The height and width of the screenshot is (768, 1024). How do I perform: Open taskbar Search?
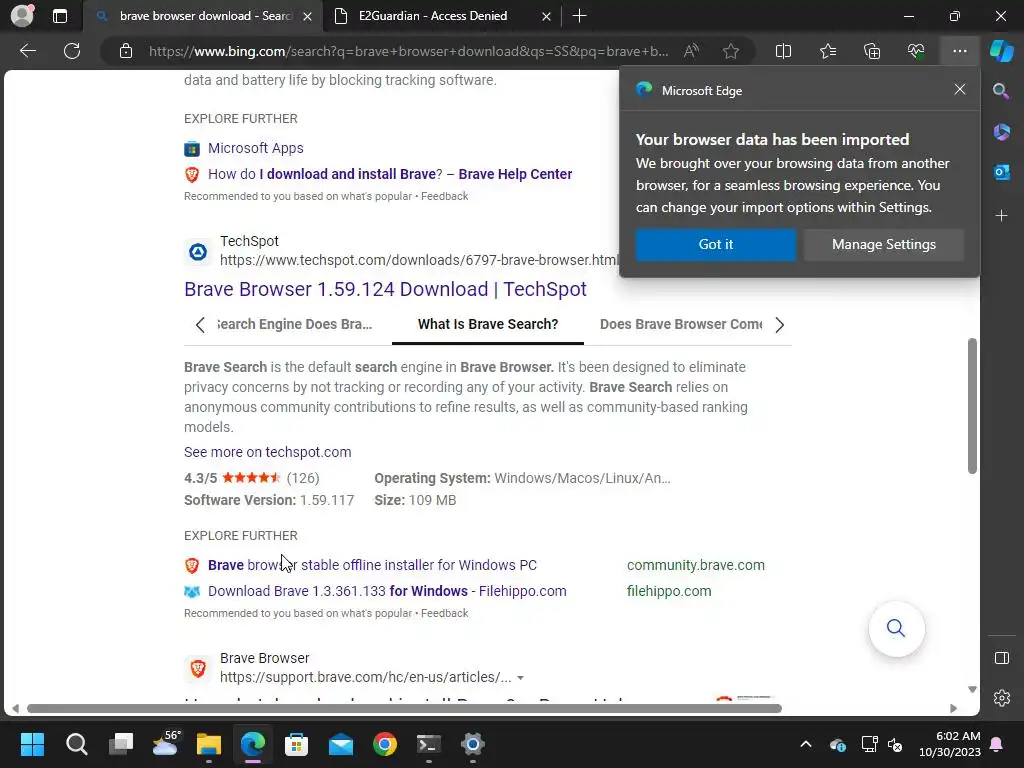click(x=76, y=744)
